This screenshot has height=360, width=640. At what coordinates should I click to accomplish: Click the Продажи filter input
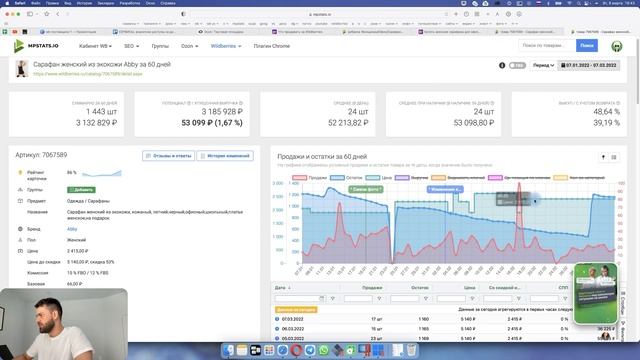click(x=358, y=299)
